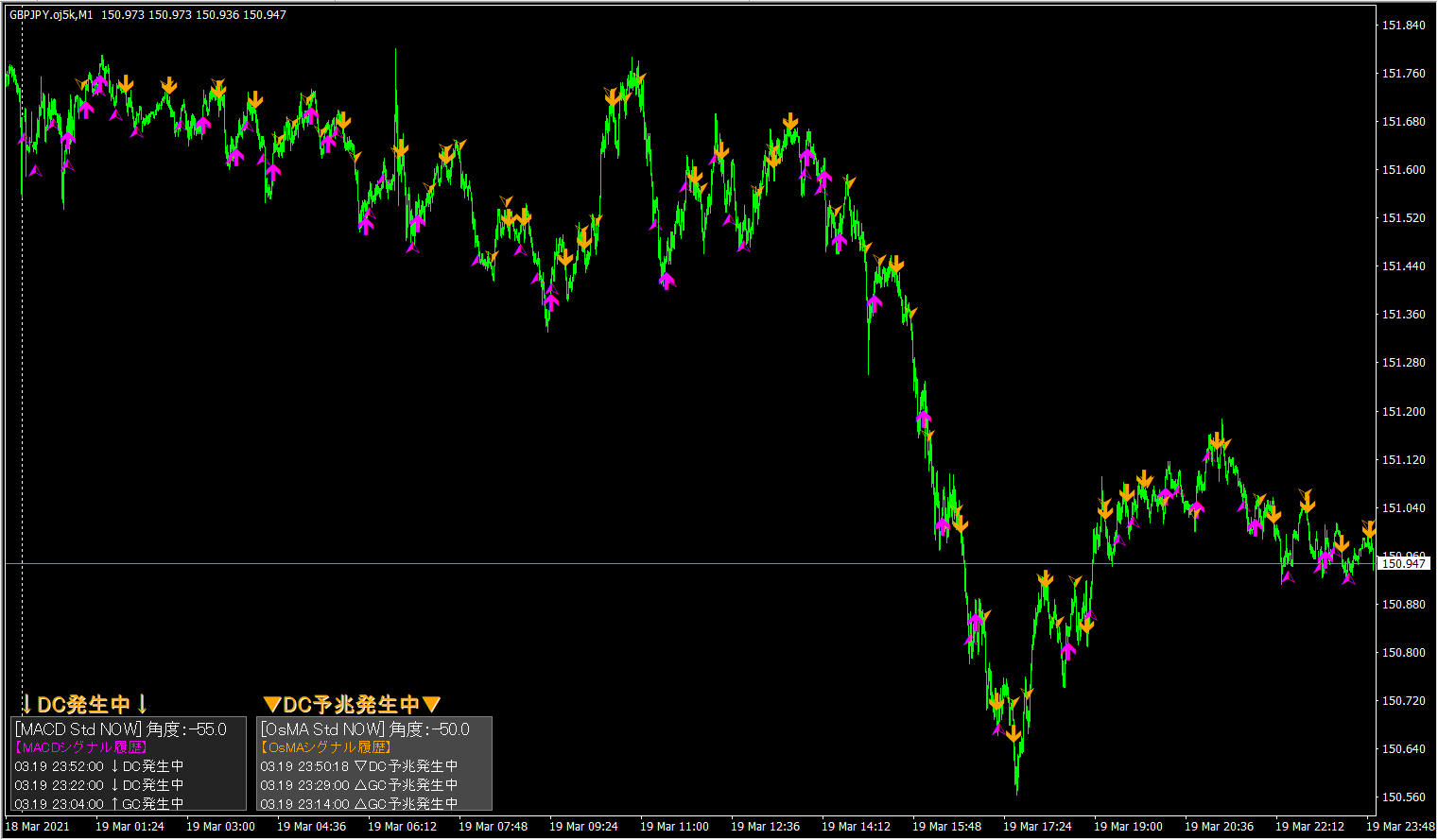Image resolution: width=1438 pixels, height=840 pixels.
Task: Click the '[MACD Std NOW] 角度:-55.0' readout
Action: pos(121,729)
